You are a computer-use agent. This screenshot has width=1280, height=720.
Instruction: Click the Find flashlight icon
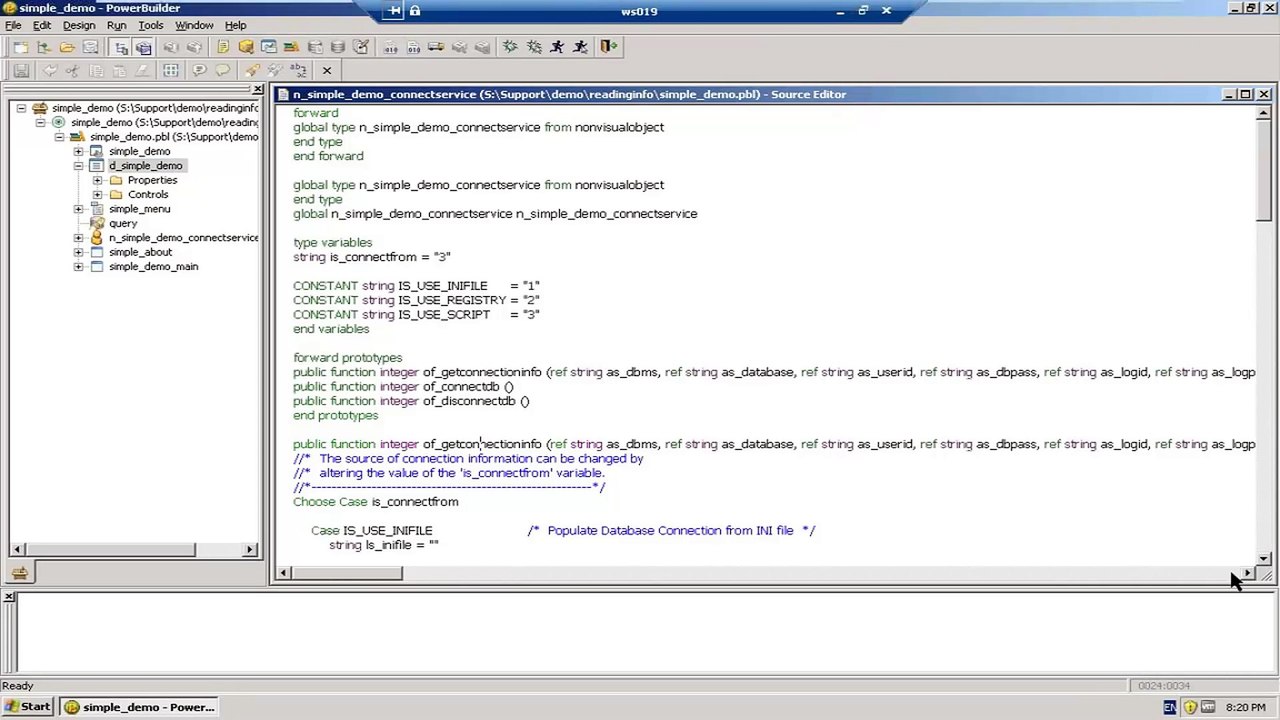tap(252, 70)
